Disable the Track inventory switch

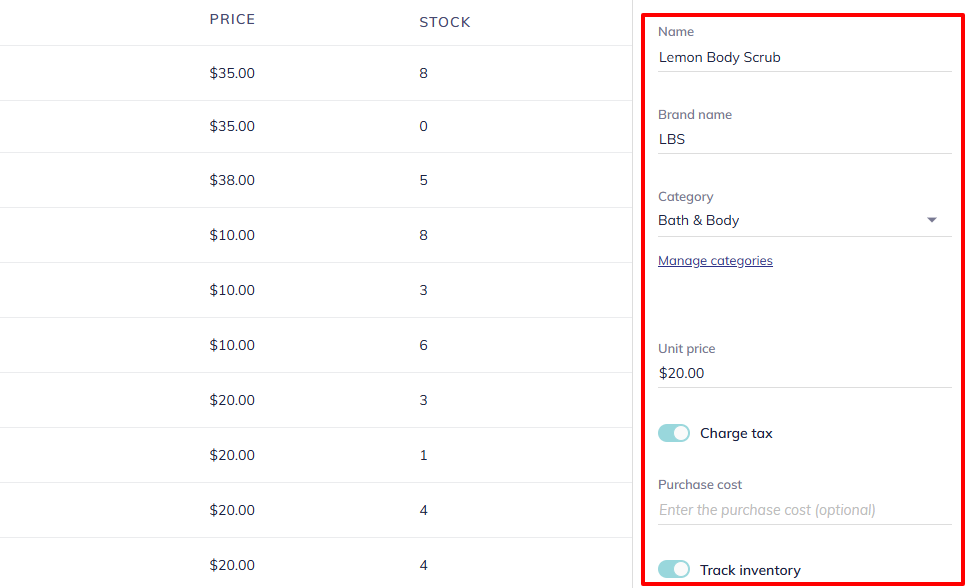674,570
